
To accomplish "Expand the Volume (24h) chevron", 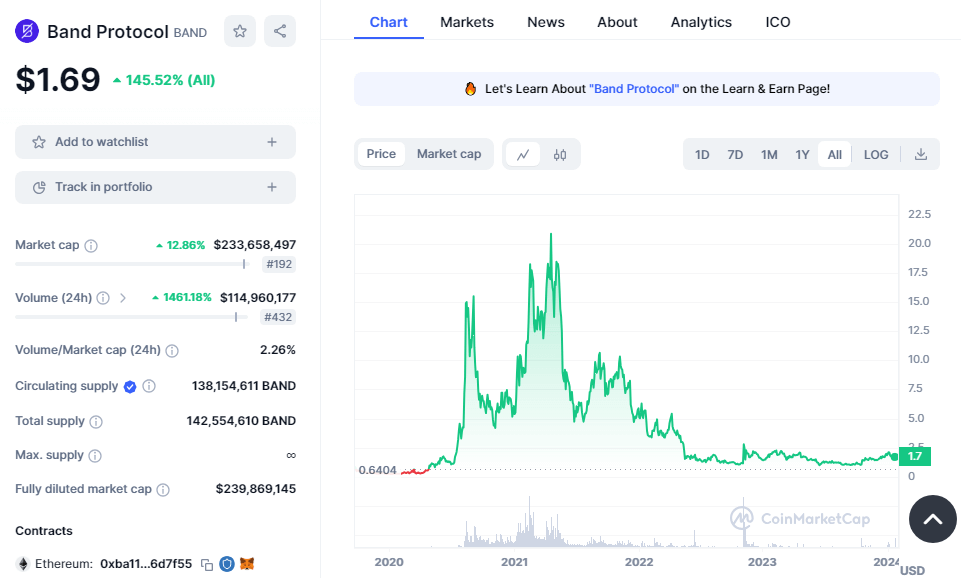I will pos(123,297).
